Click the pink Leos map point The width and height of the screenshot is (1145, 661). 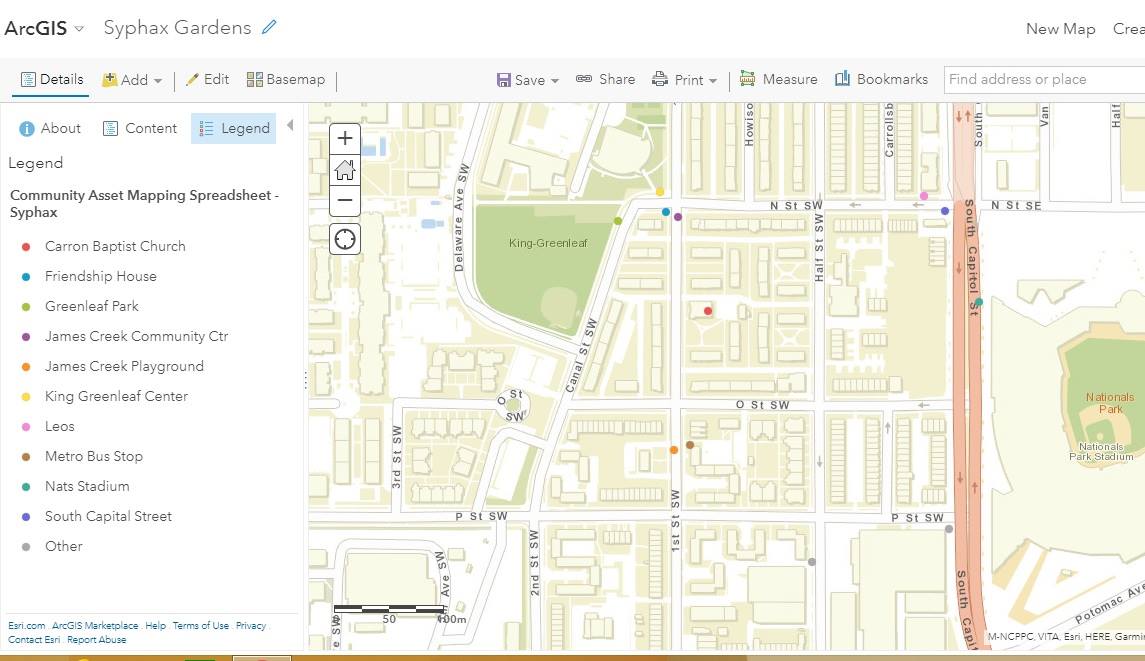[x=924, y=196]
